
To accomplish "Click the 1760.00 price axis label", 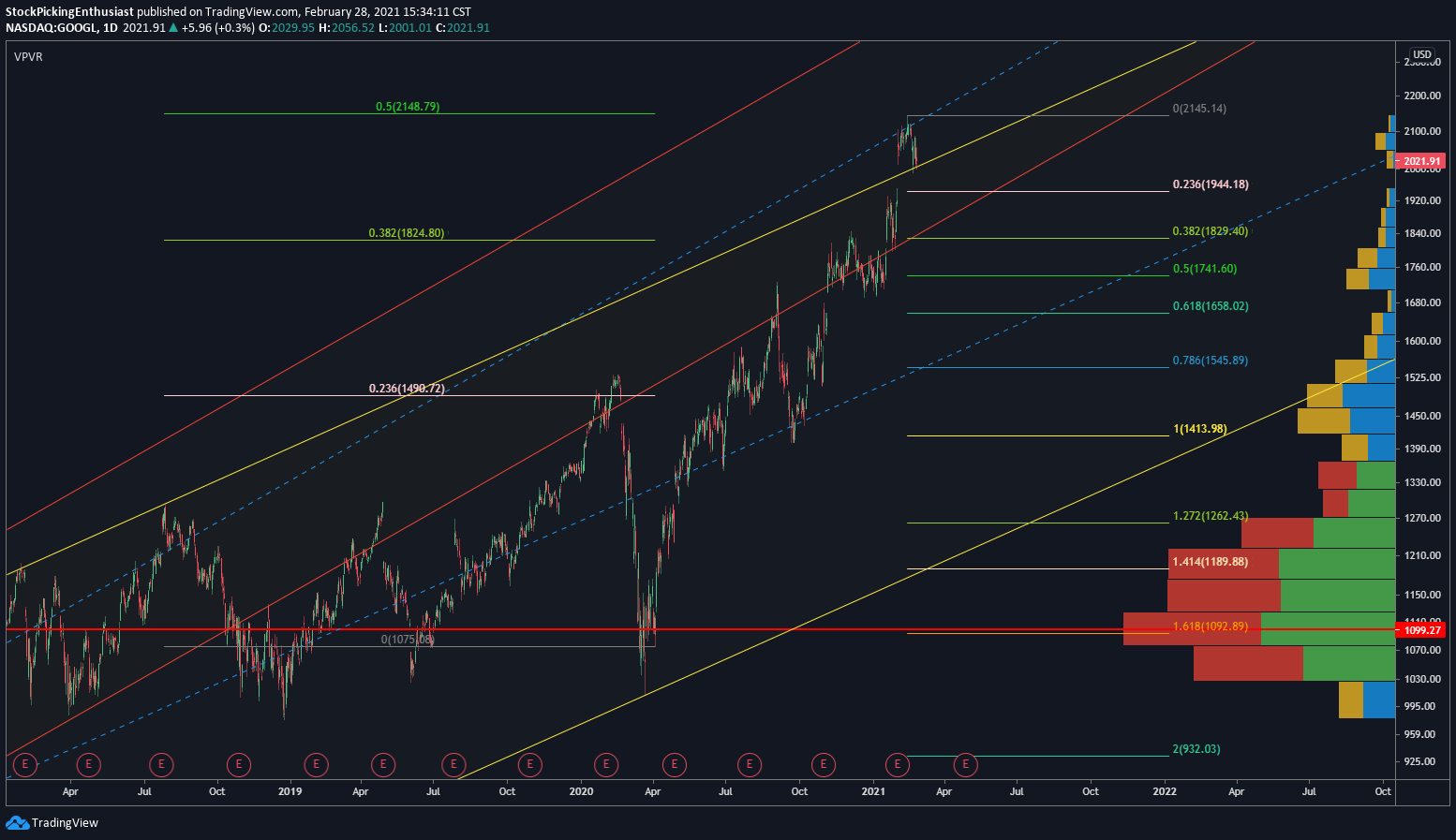I will (x=1422, y=267).
